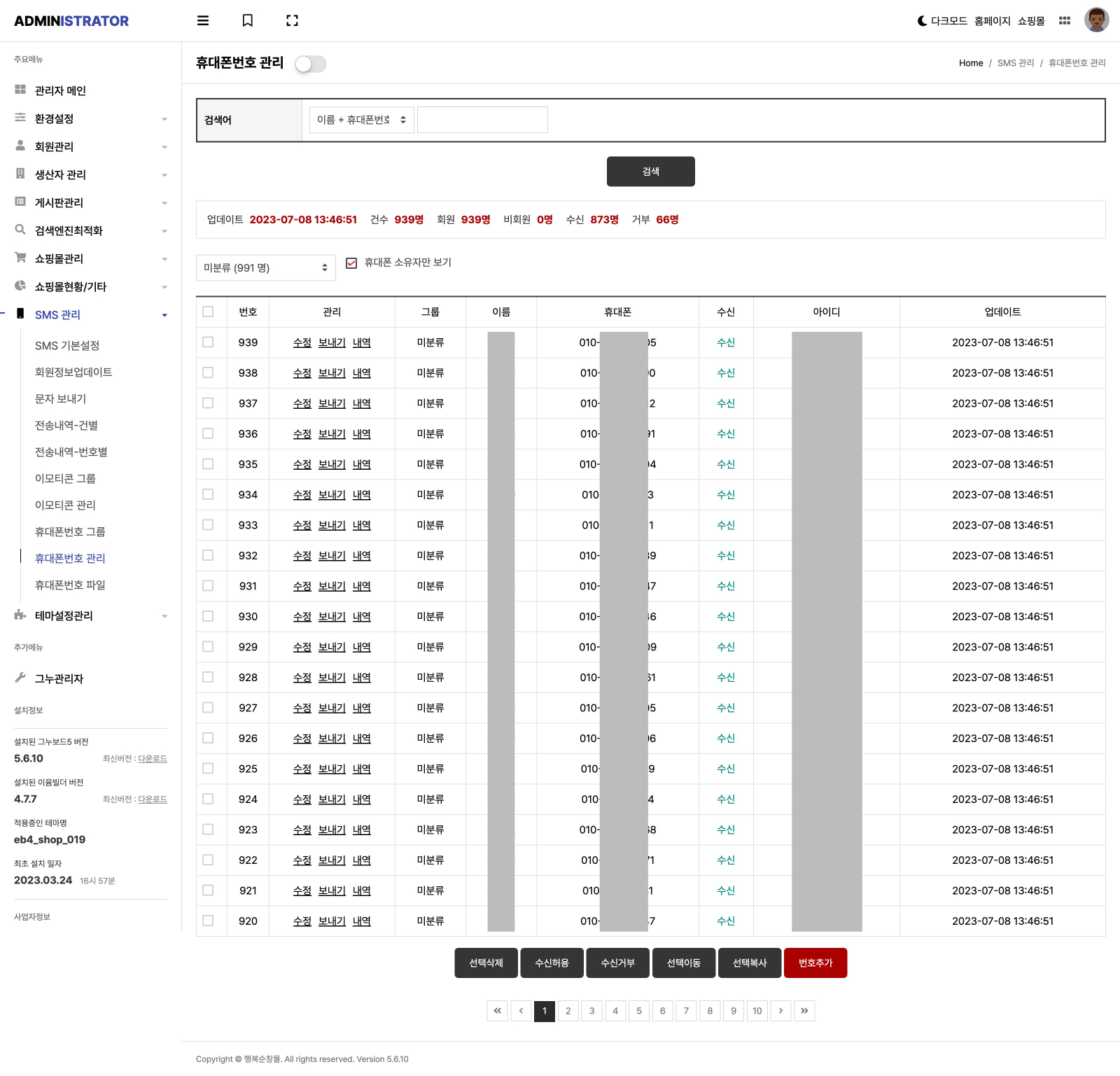Click the 검색 search button
The image size is (1120, 1076).
coord(651,172)
